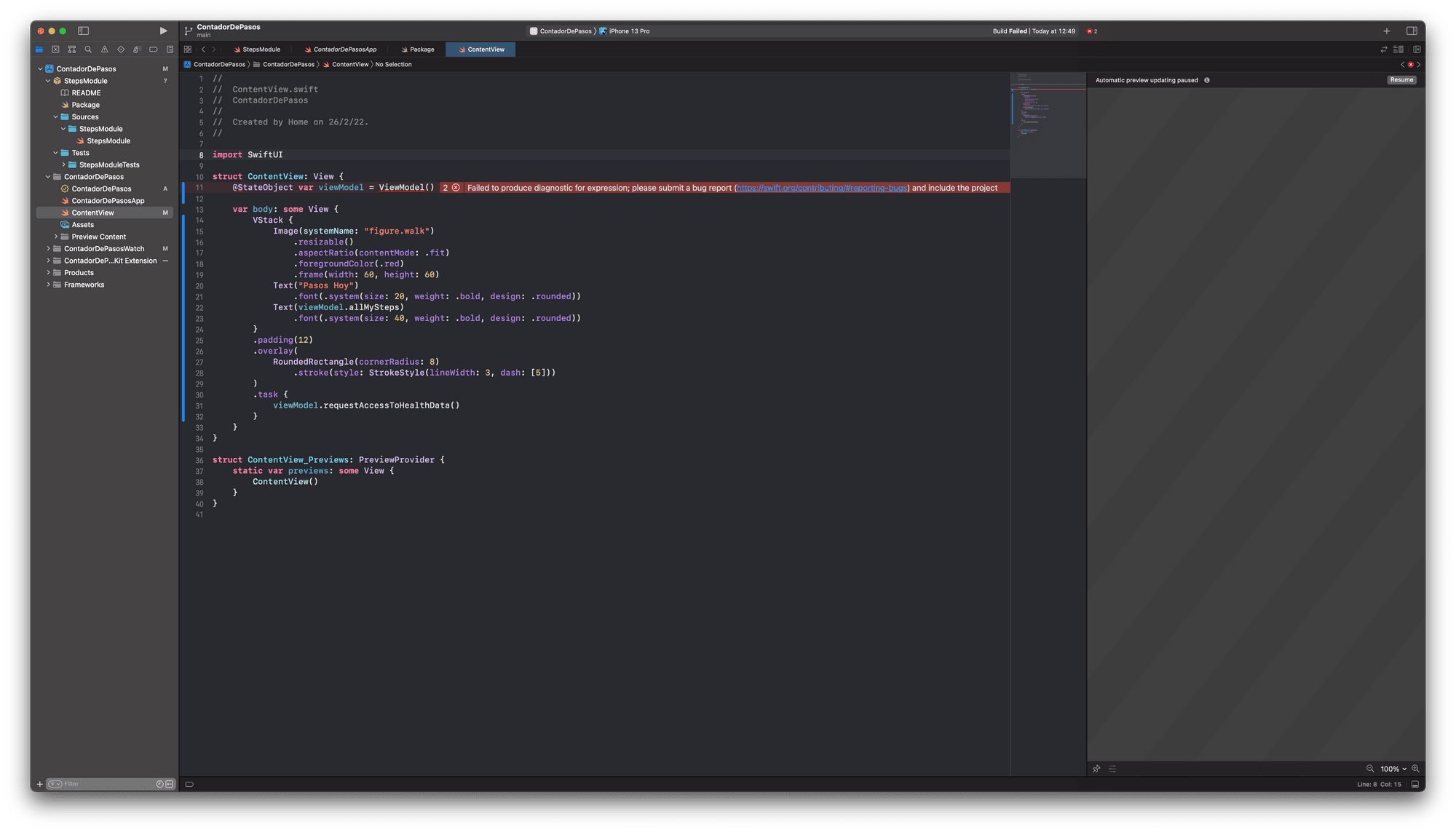Screen dimensions: 1456x832
Task: Toggle the inspector panel on the right
Action: [x=1412, y=31]
